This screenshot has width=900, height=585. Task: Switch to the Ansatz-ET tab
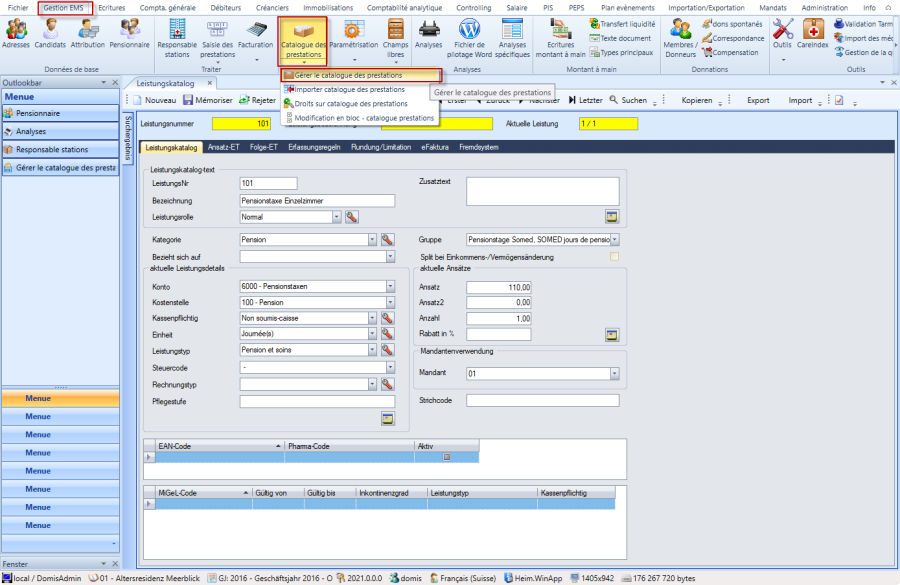(226, 147)
